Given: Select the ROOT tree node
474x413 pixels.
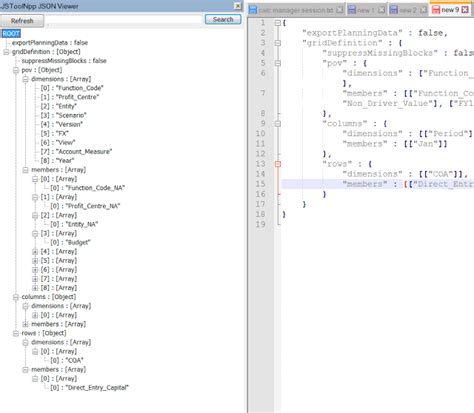Looking at the screenshot, I should click(11, 33).
